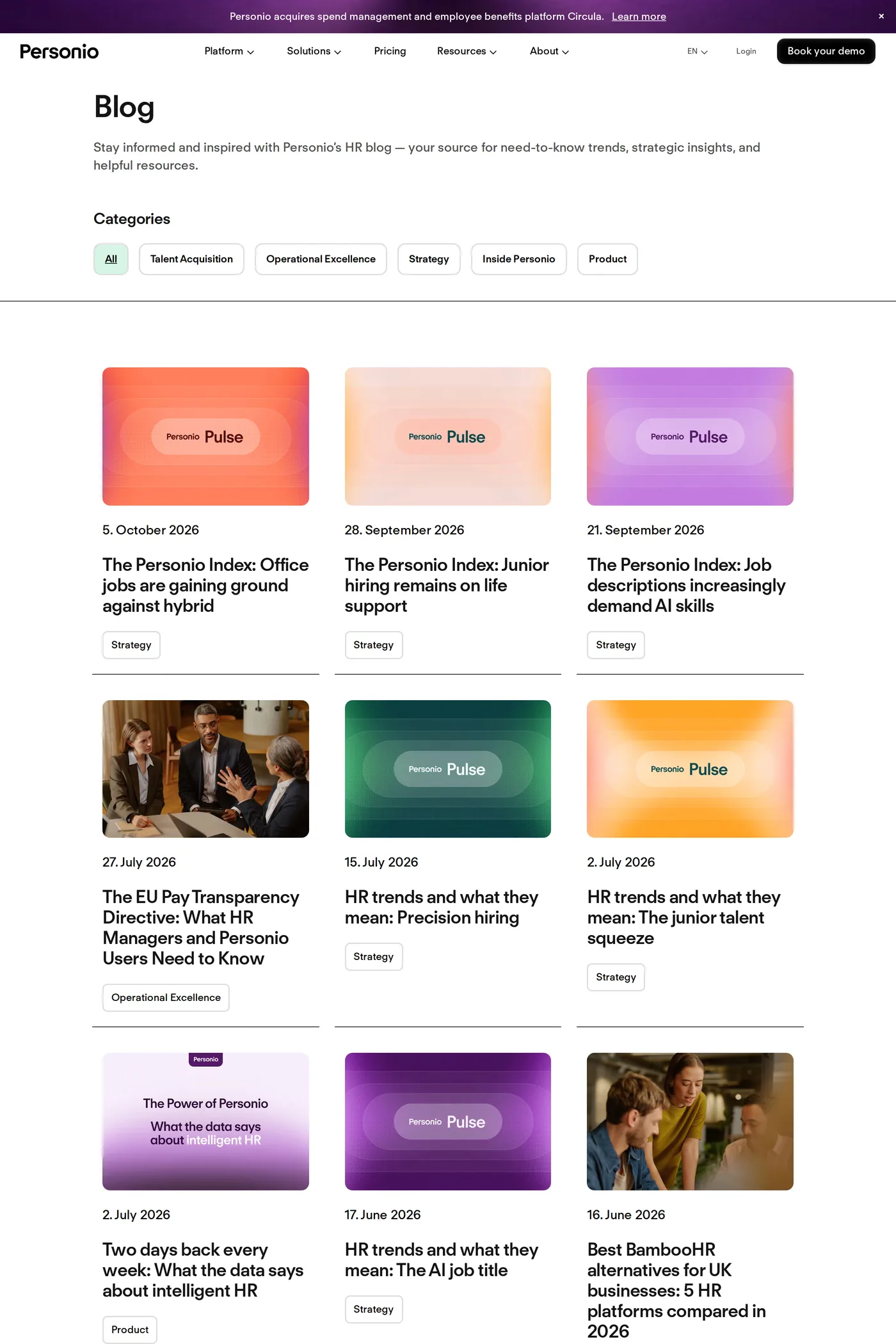Screen dimensions: 896x1344
Task: Follow the Learn more banner link
Action: tap(639, 17)
